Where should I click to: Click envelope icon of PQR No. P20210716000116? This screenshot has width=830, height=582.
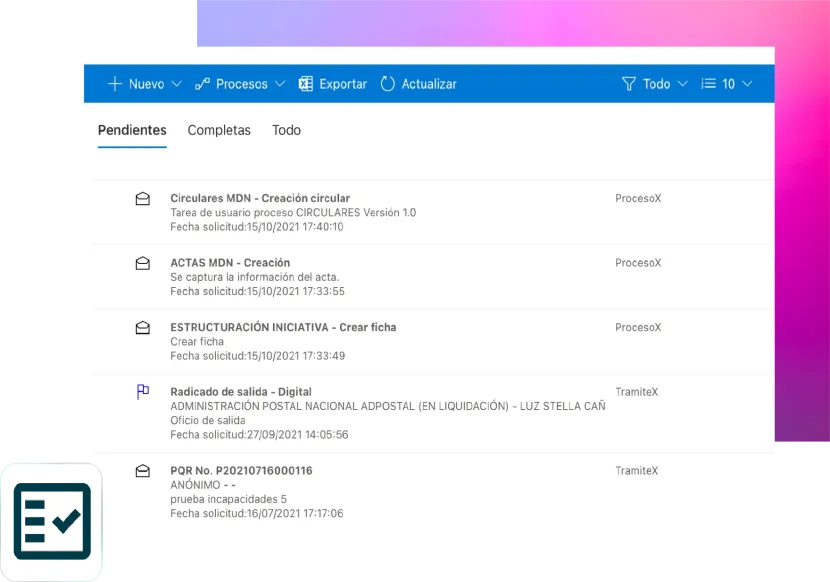(143, 471)
